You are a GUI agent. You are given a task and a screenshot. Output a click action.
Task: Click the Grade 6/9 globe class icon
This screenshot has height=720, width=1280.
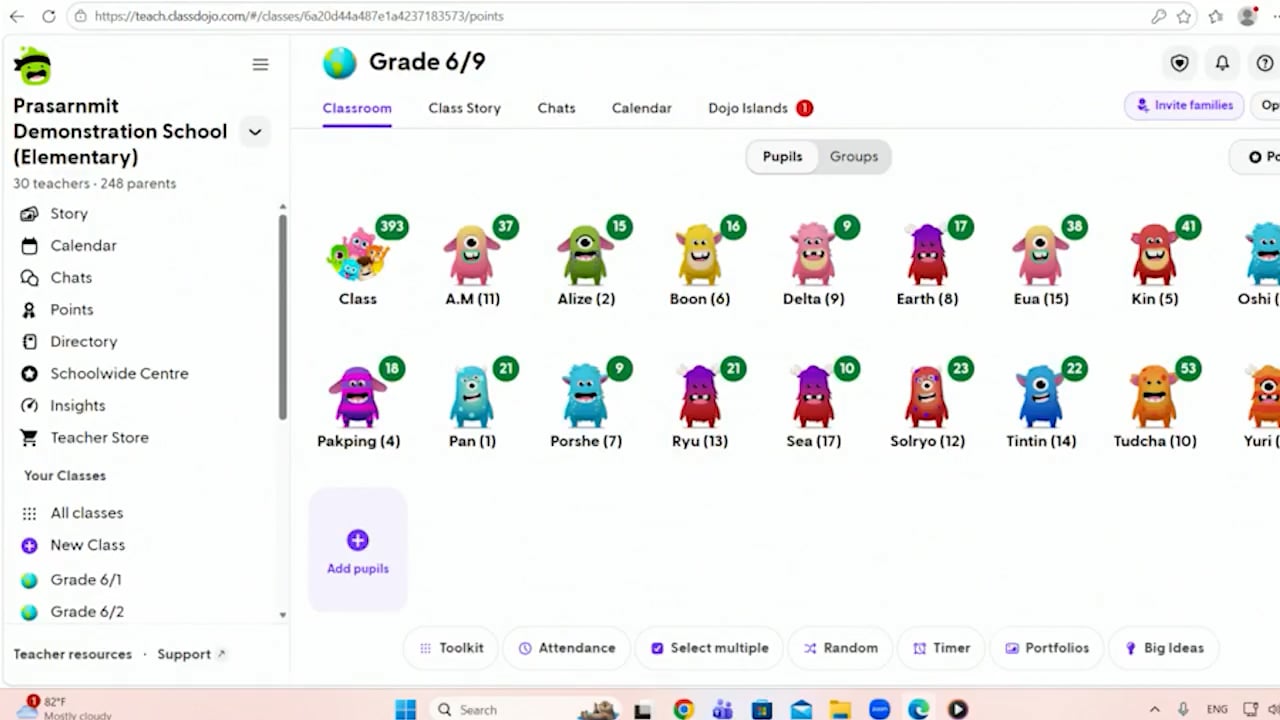click(x=339, y=62)
